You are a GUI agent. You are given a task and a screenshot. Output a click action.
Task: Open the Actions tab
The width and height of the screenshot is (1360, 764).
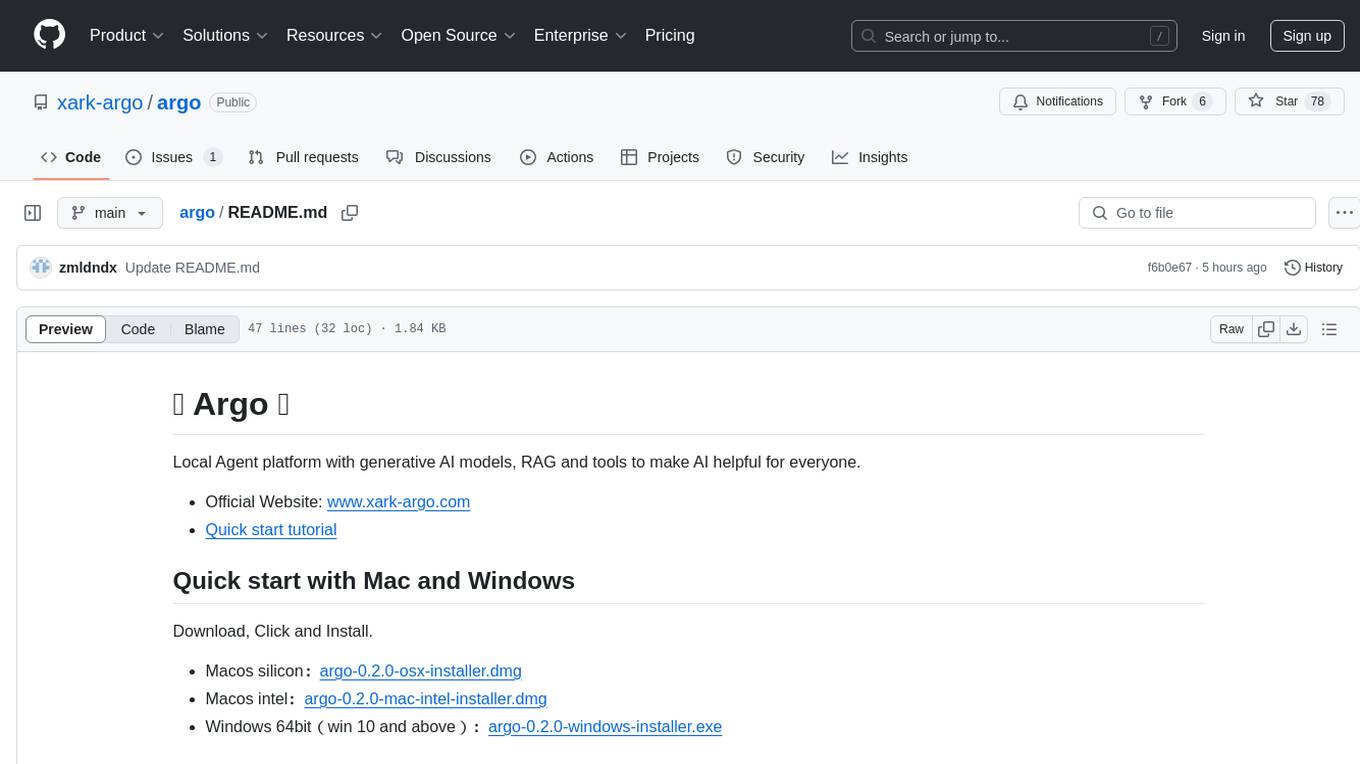(x=557, y=157)
